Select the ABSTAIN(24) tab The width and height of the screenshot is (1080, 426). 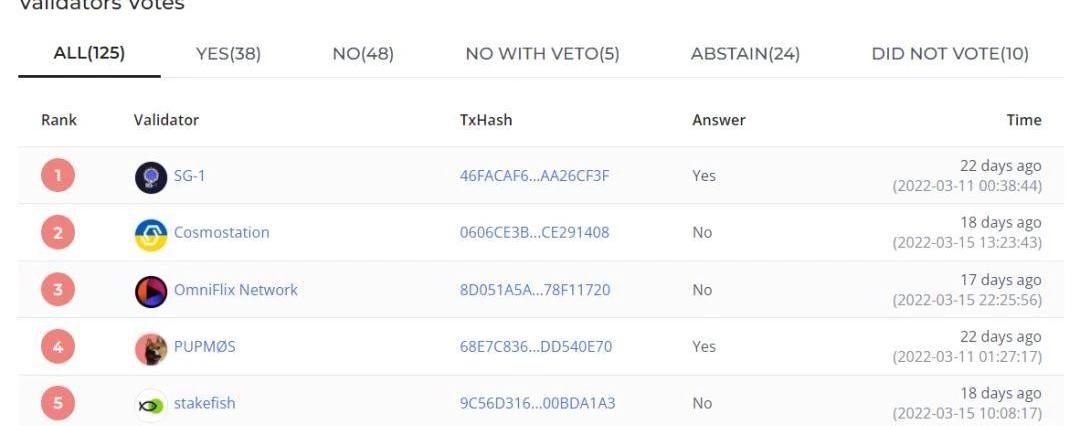point(745,54)
